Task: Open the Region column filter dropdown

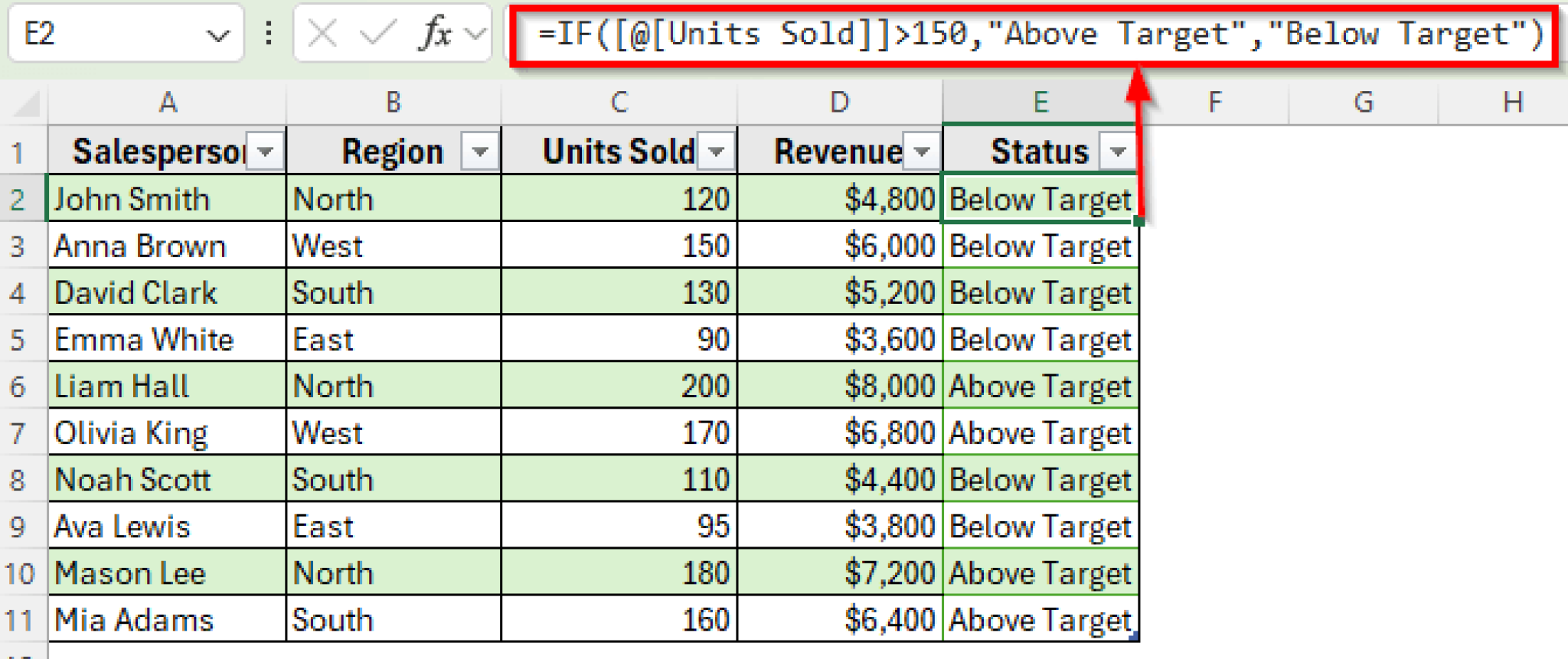Action: pos(480,152)
